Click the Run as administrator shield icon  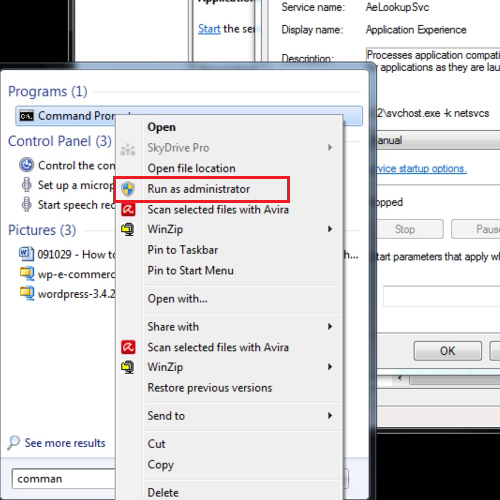coord(128,189)
